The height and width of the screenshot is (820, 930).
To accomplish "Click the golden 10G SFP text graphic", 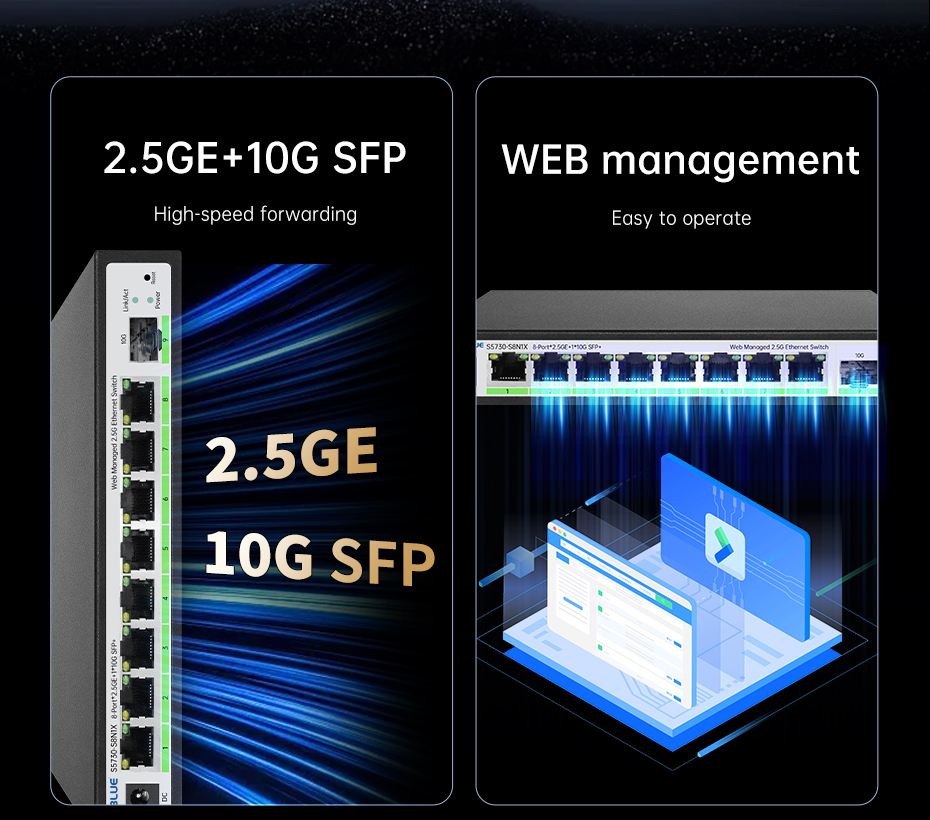I will [320, 557].
